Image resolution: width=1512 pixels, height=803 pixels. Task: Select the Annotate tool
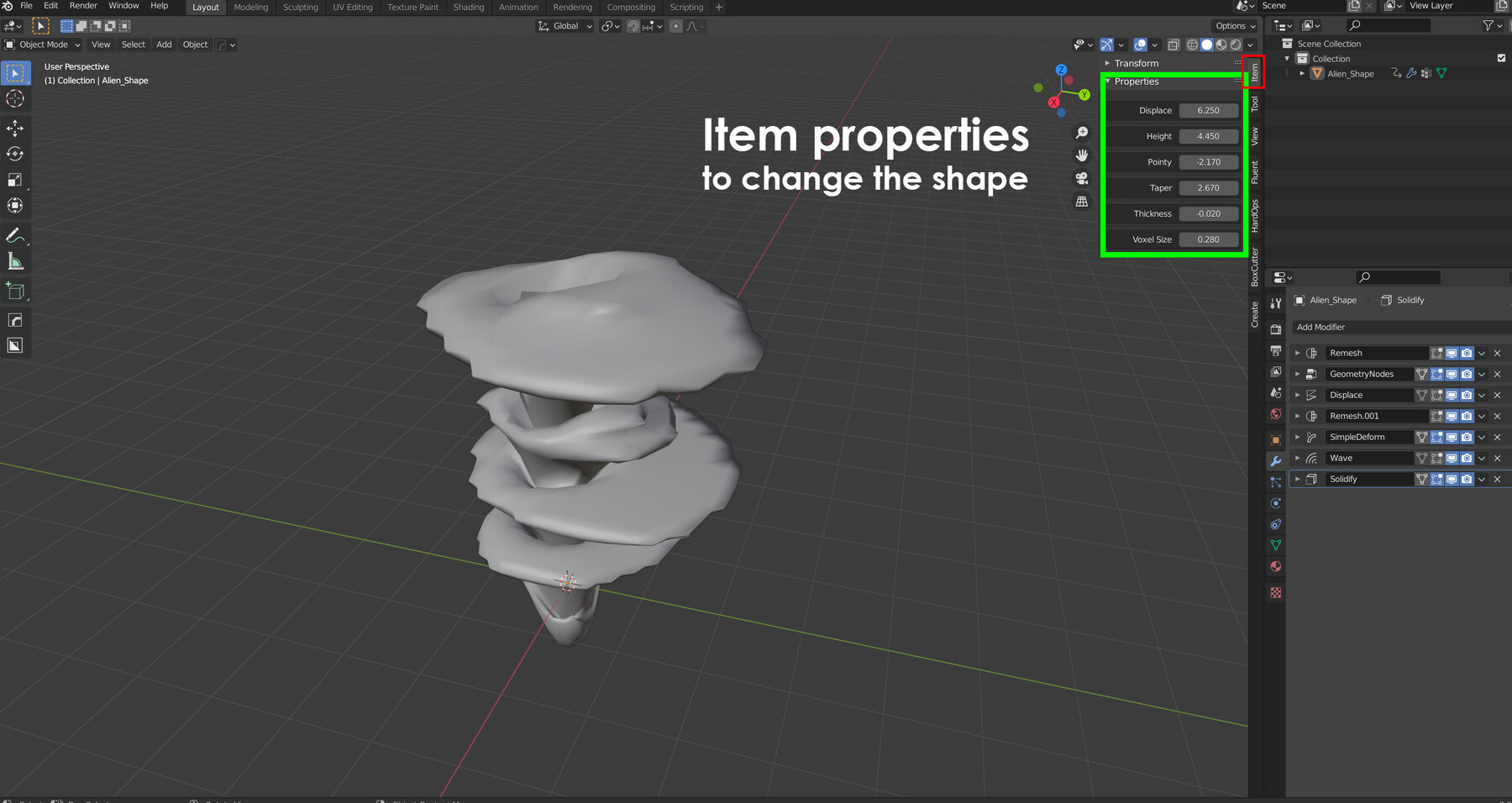click(15, 235)
